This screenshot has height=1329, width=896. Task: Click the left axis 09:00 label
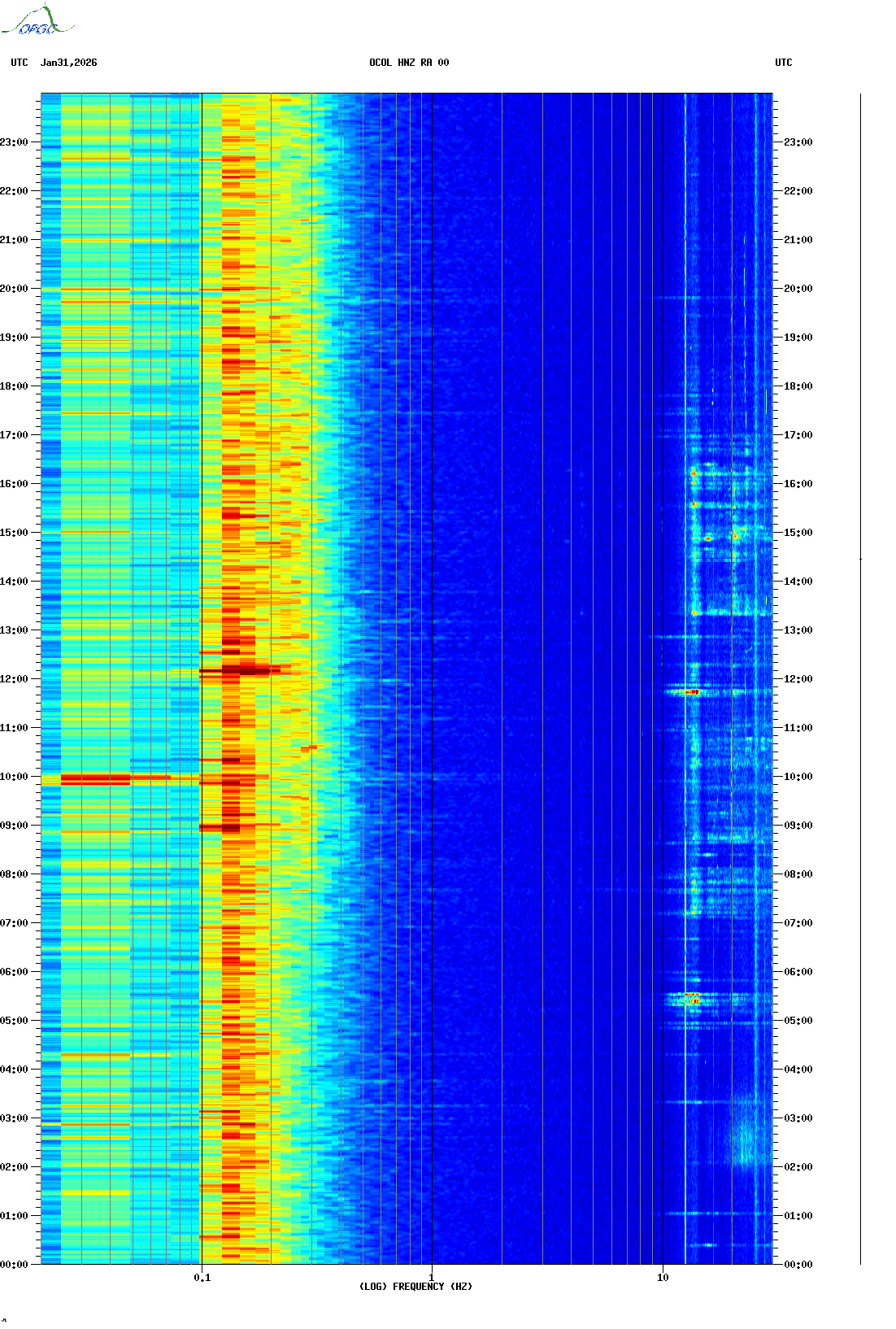point(14,826)
